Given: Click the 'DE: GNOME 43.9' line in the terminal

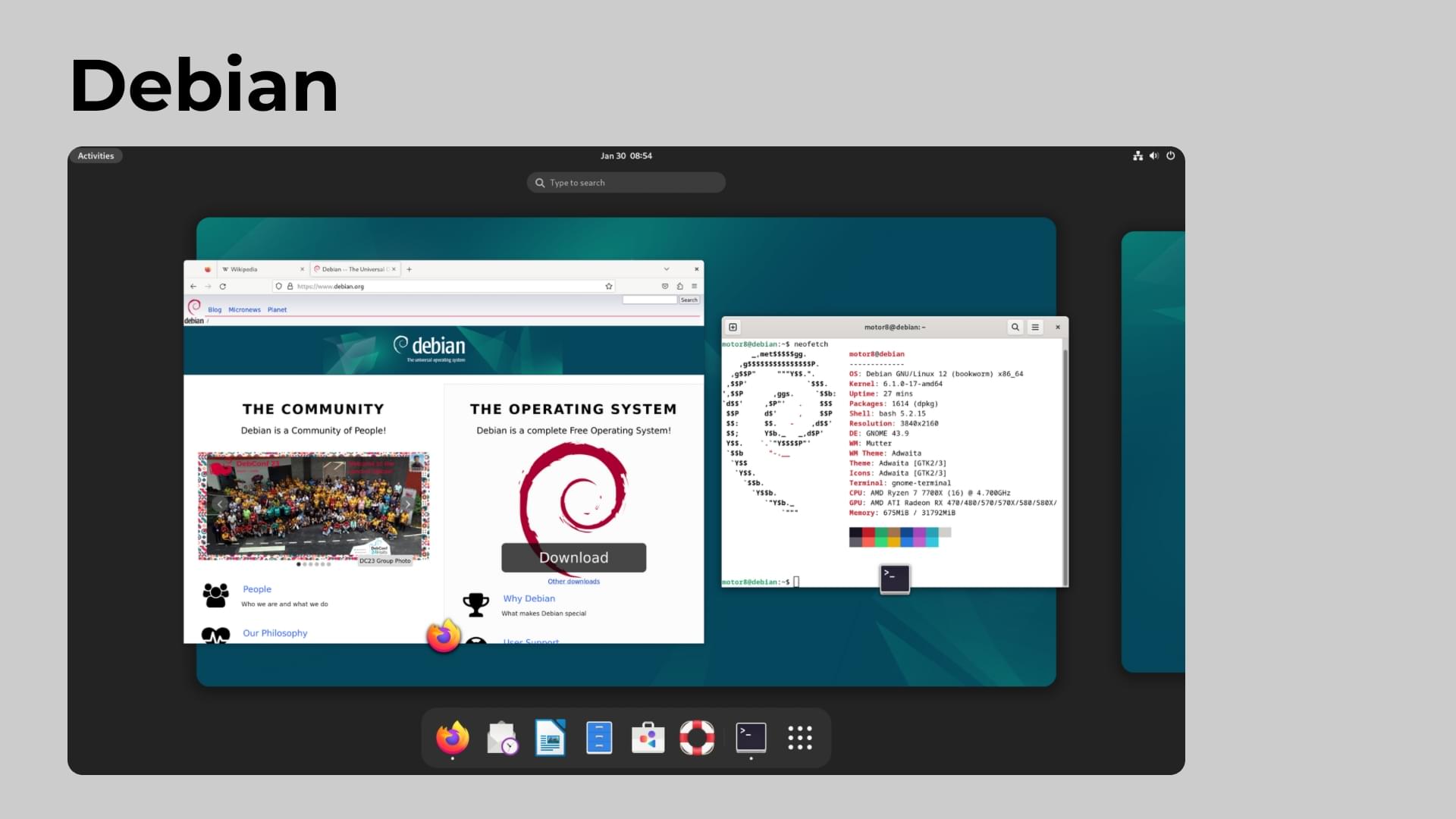Looking at the screenshot, I should [878, 434].
